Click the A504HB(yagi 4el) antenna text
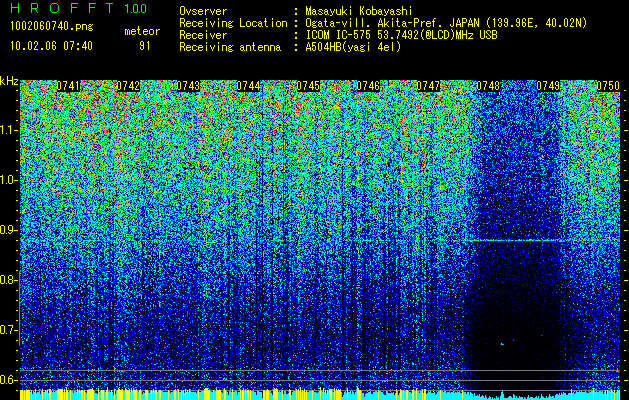 353,47
